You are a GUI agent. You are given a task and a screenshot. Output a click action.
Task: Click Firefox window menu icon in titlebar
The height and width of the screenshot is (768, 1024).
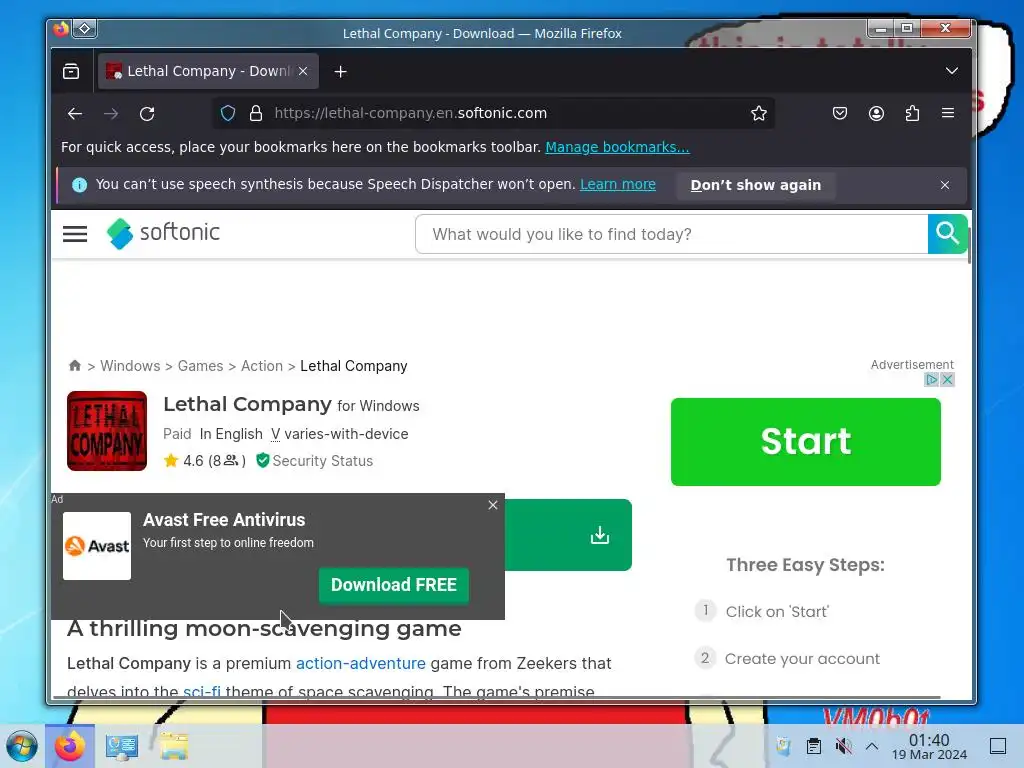coord(61,29)
